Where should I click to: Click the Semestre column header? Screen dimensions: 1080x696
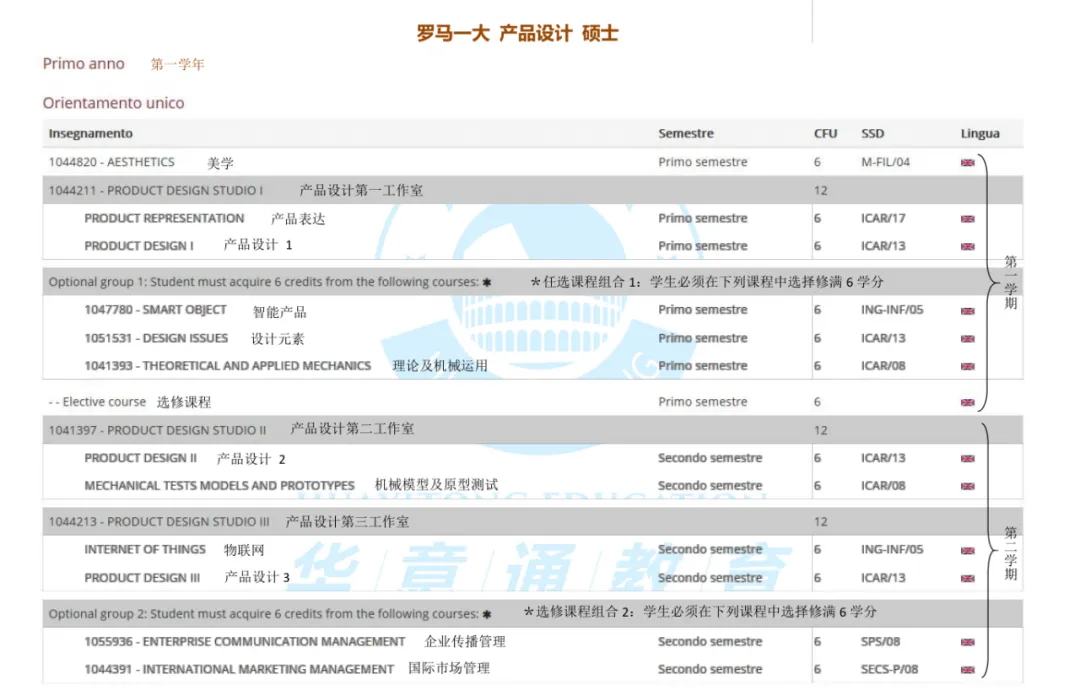[x=685, y=133]
